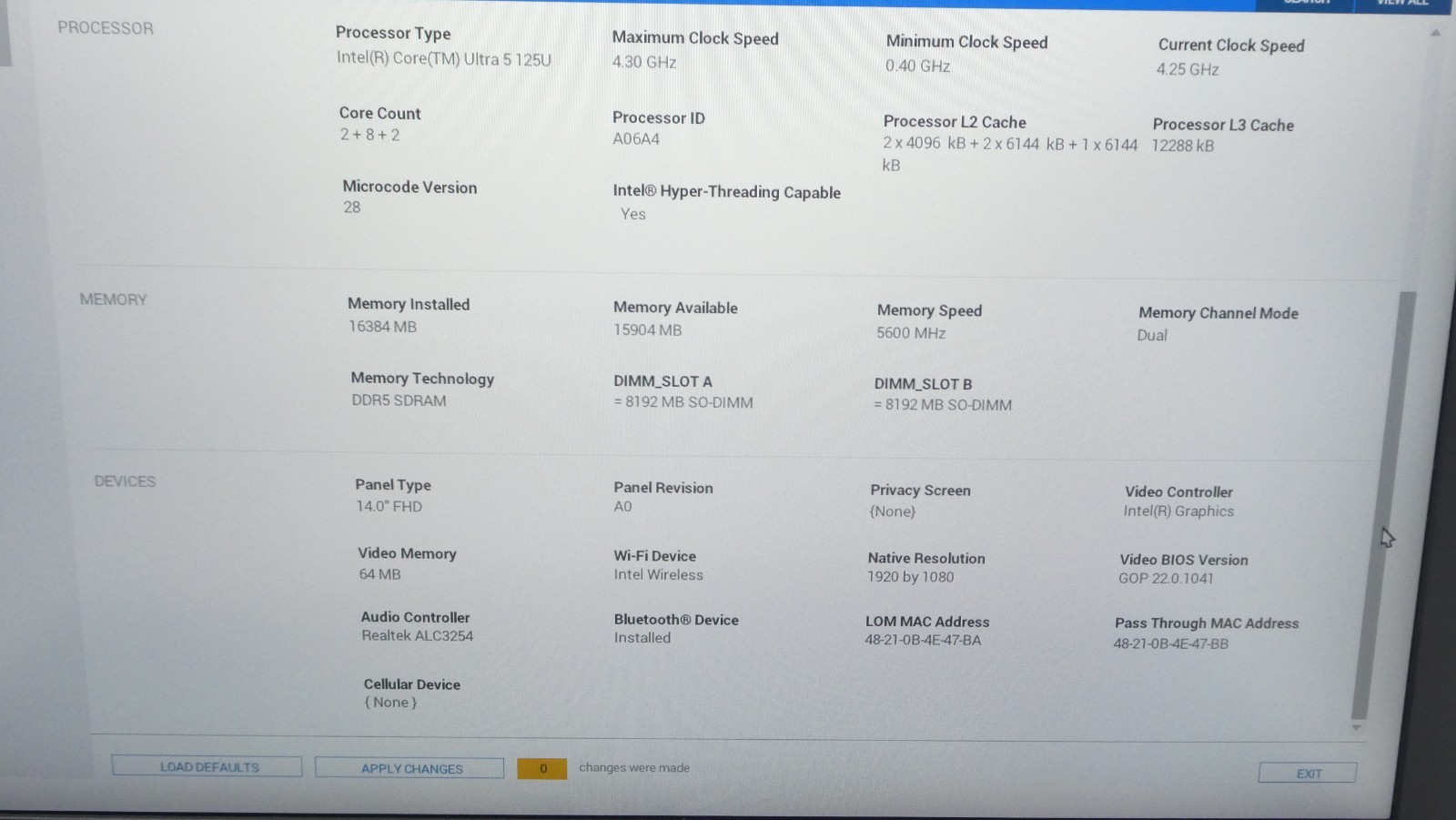The width and height of the screenshot is (1456, 820).
Task: Select the PROCESSOR section heading
Action: (x=106, y=28)
